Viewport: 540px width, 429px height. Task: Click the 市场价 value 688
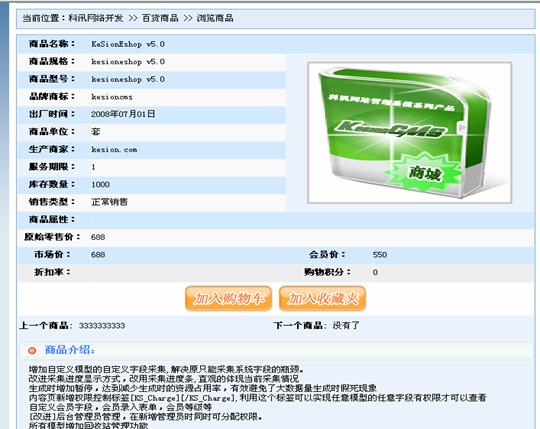(x=98, y=255)
